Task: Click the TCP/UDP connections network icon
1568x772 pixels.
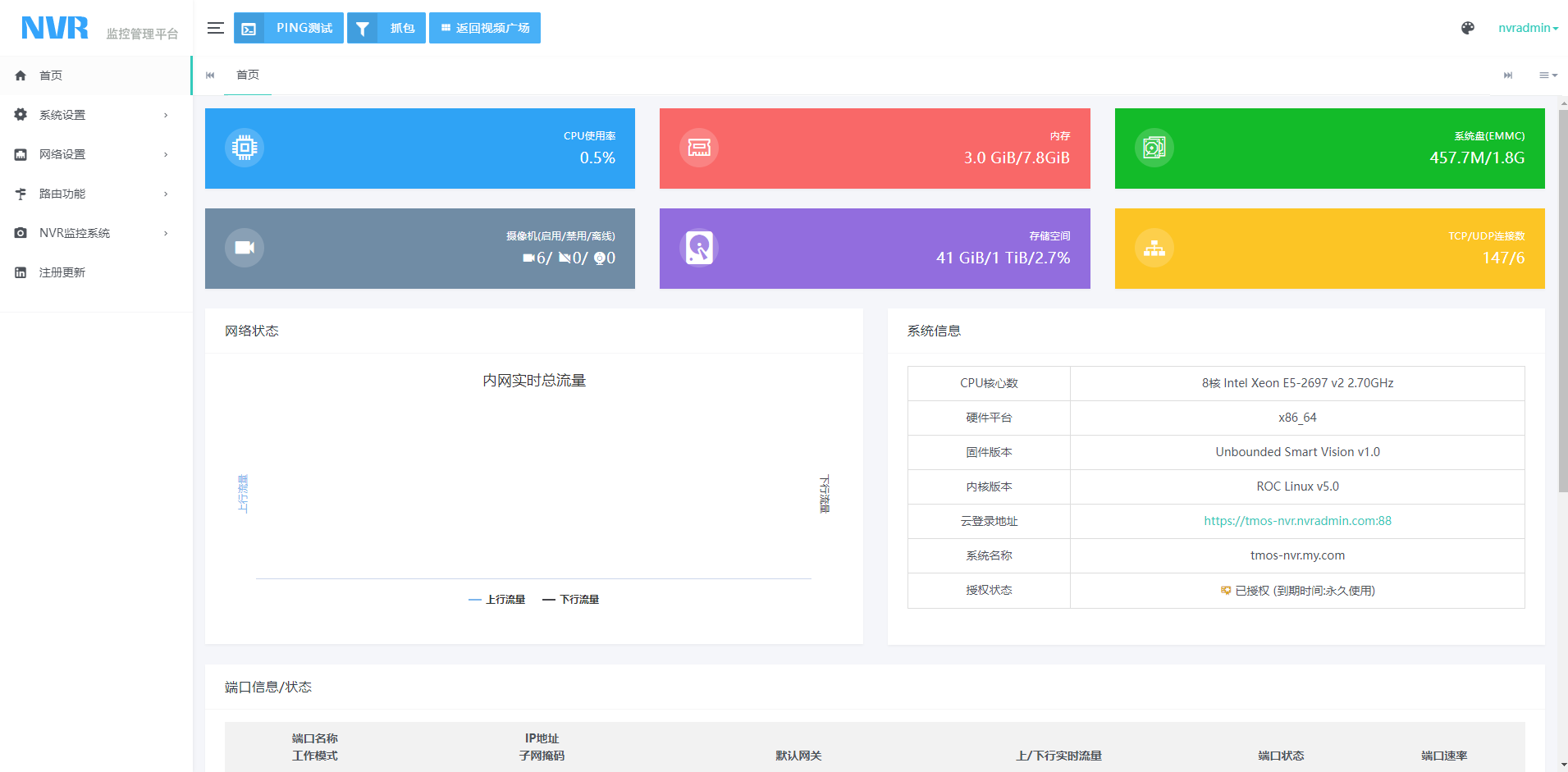Action: point(1154,248)
